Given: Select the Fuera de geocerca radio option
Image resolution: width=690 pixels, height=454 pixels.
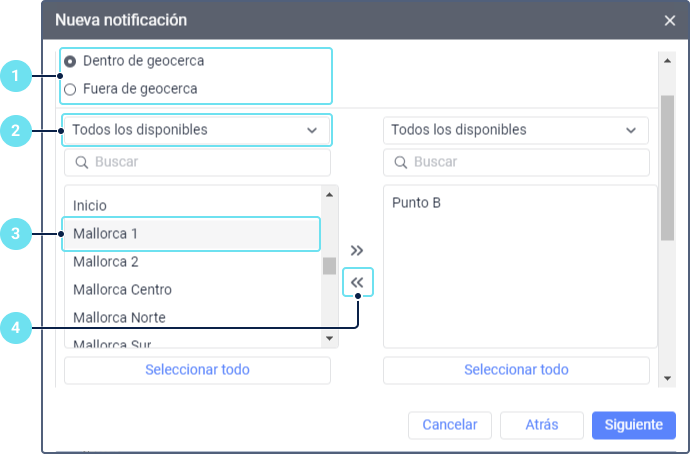Looking at the screenshot, I should click(x=70, y=89).
